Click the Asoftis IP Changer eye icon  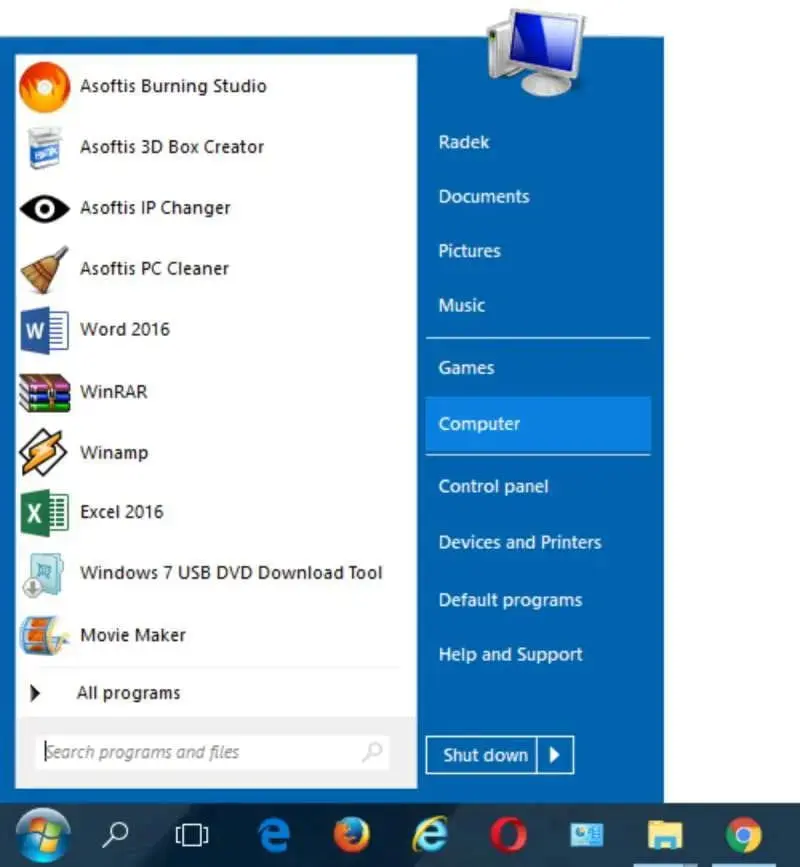(45, 209)
